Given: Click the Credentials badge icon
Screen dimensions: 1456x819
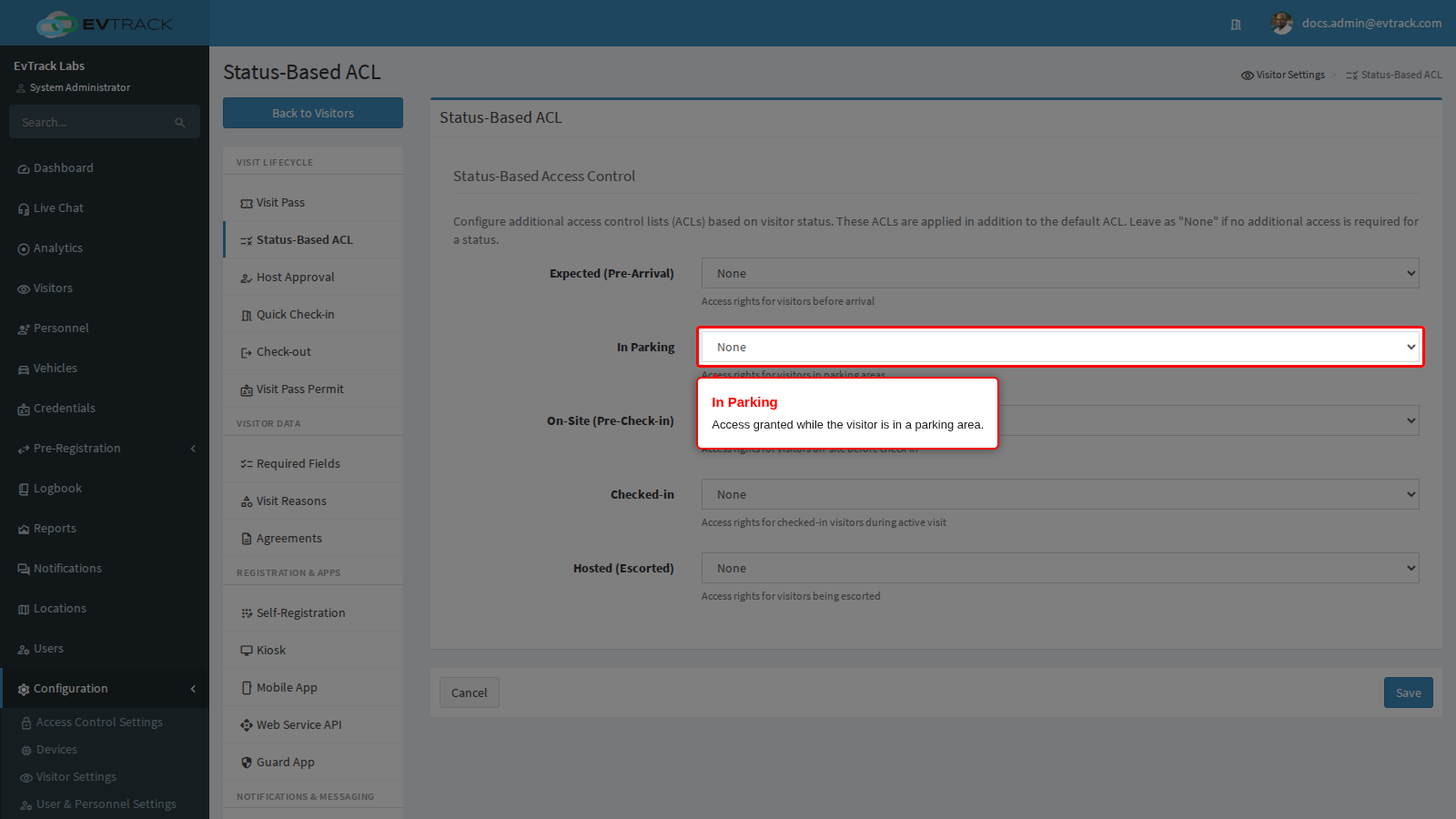Looking at the screenshot, I should (x=24, y=409).
